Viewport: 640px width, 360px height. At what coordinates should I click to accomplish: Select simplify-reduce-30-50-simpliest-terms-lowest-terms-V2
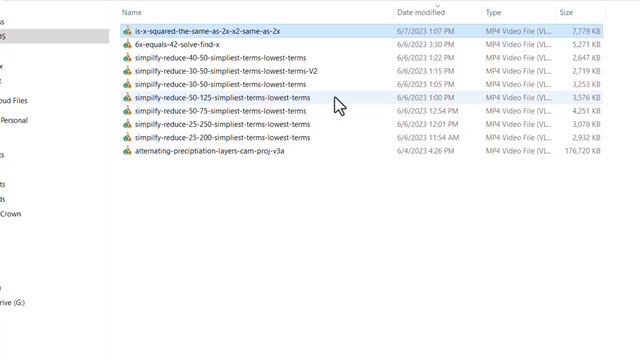point(226,71)
